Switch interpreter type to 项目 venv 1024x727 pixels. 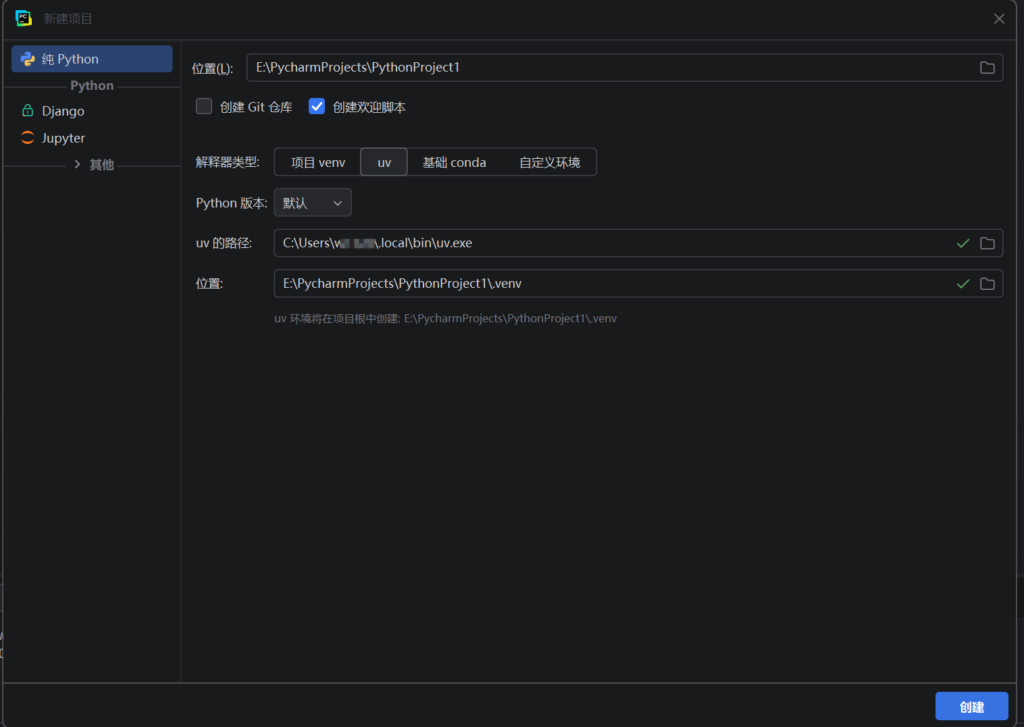(317, 163)
